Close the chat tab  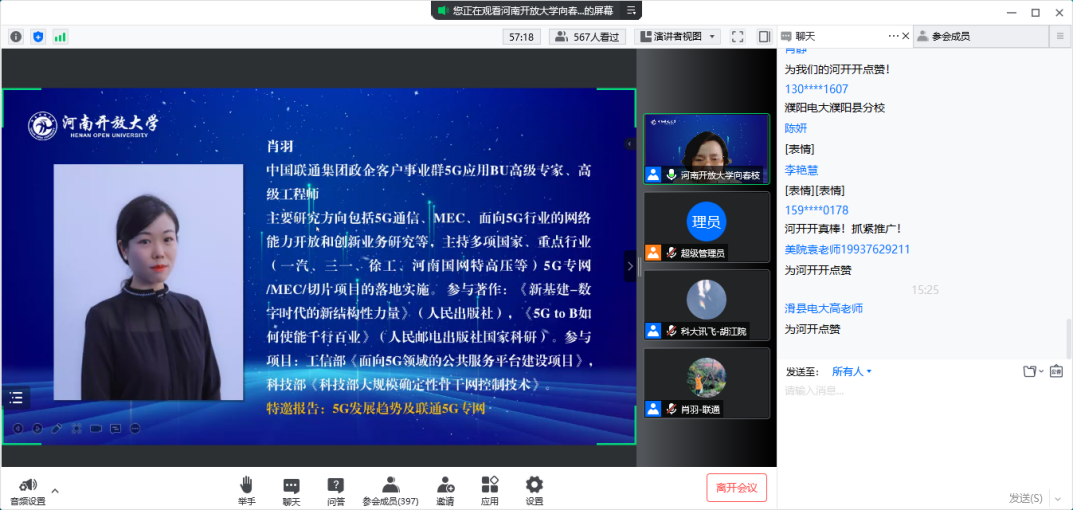point(905,36)
